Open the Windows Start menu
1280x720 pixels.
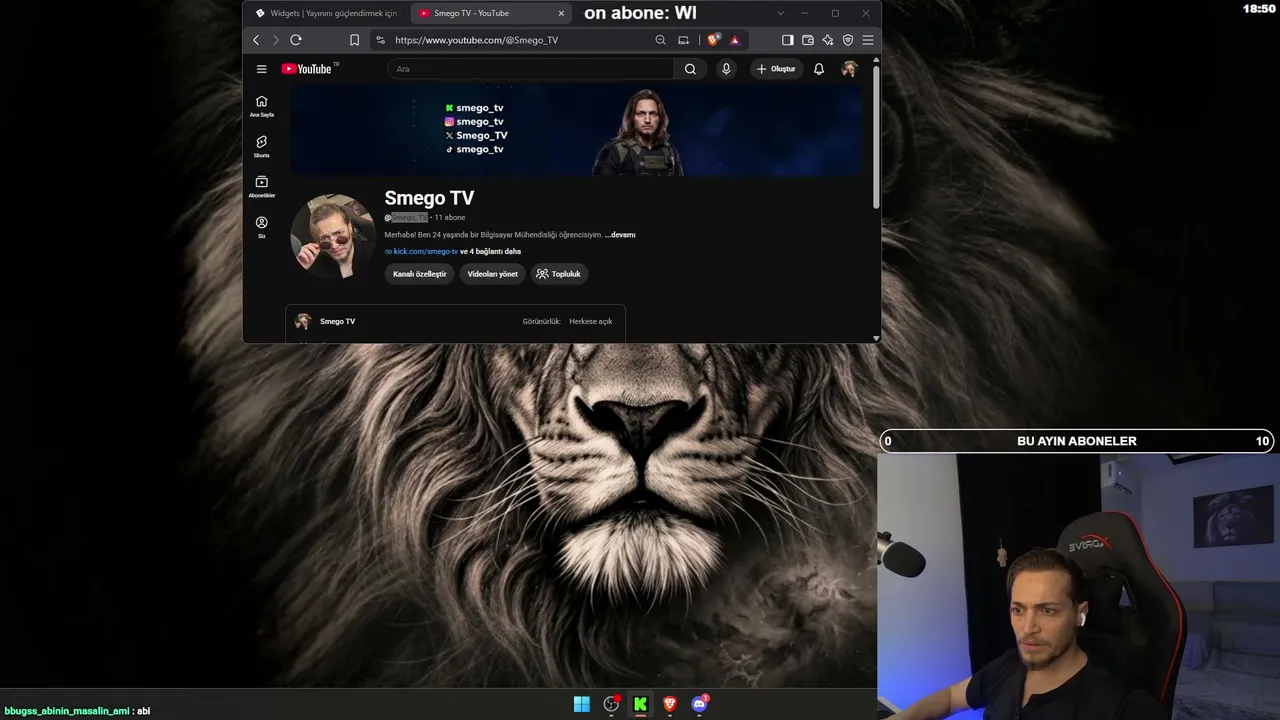click(582, 704)
